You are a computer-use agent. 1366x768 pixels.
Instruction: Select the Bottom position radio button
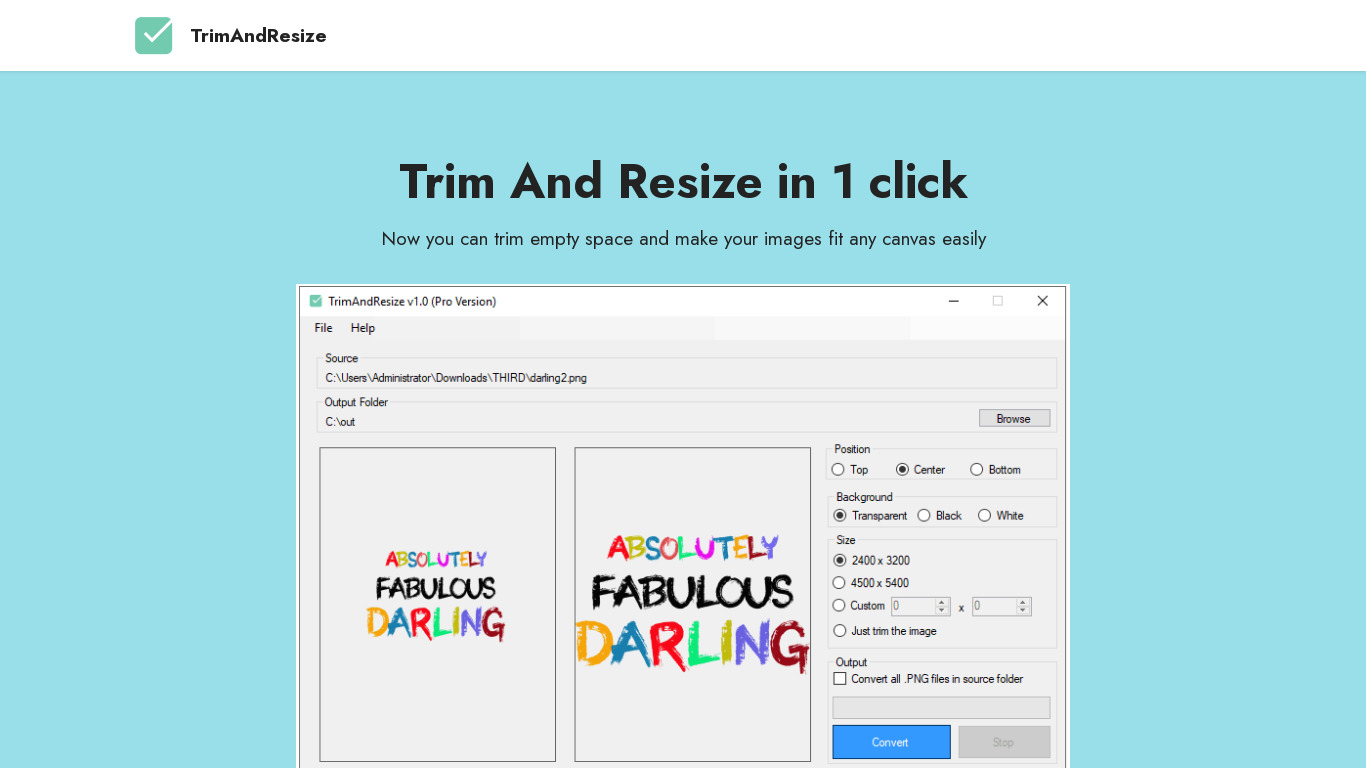pyautogui.click(x=977, y=470)
